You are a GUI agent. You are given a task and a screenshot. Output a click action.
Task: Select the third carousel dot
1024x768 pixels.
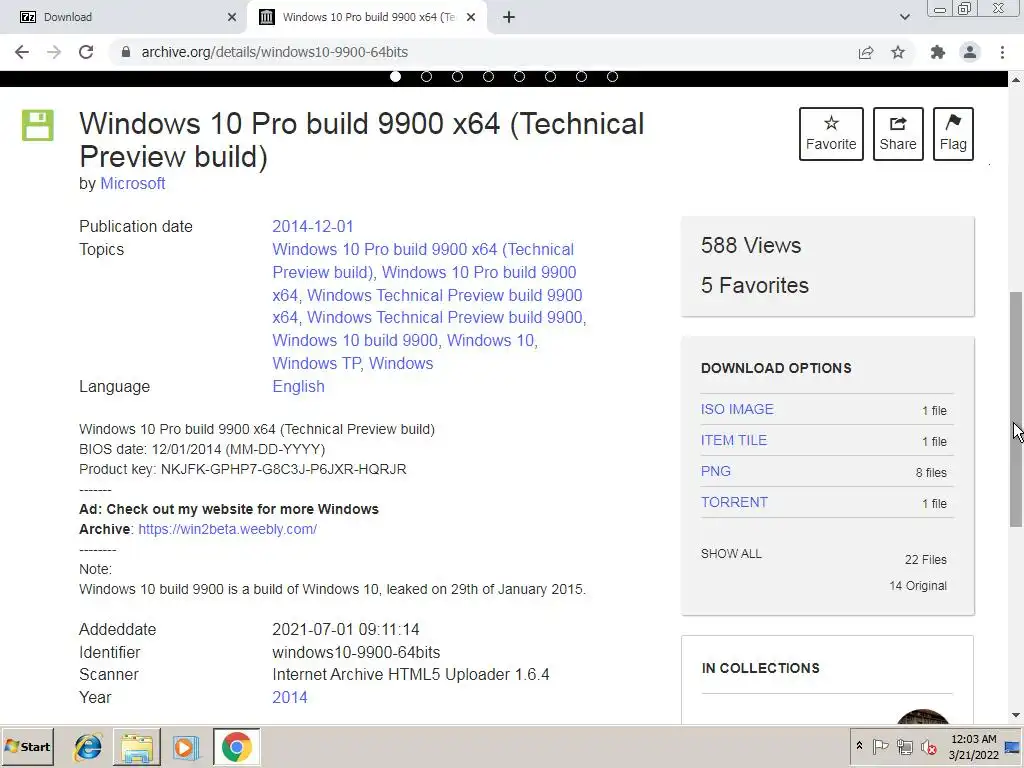click(x=457, y=76)
